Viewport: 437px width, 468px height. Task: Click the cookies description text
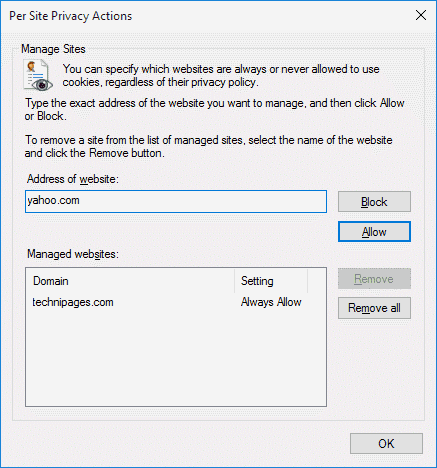click(221, 75)
